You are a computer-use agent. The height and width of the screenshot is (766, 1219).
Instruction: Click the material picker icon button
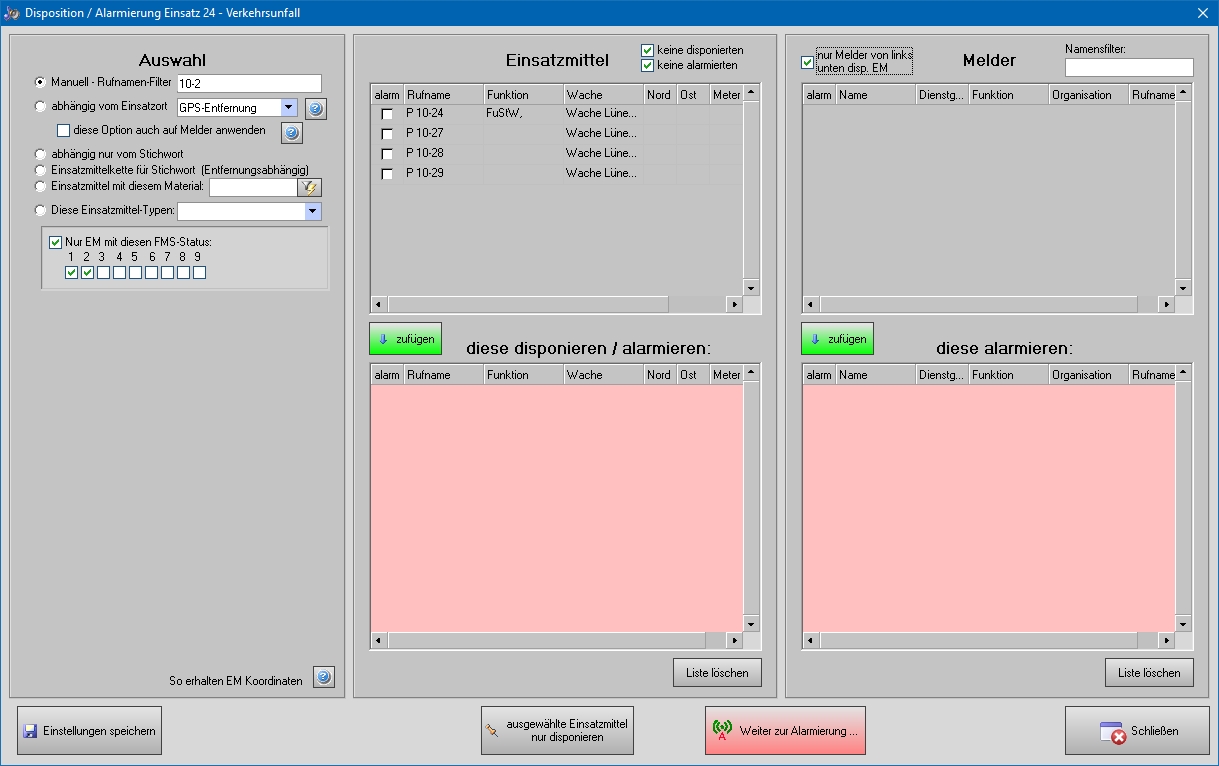click(x=310, y=187)
